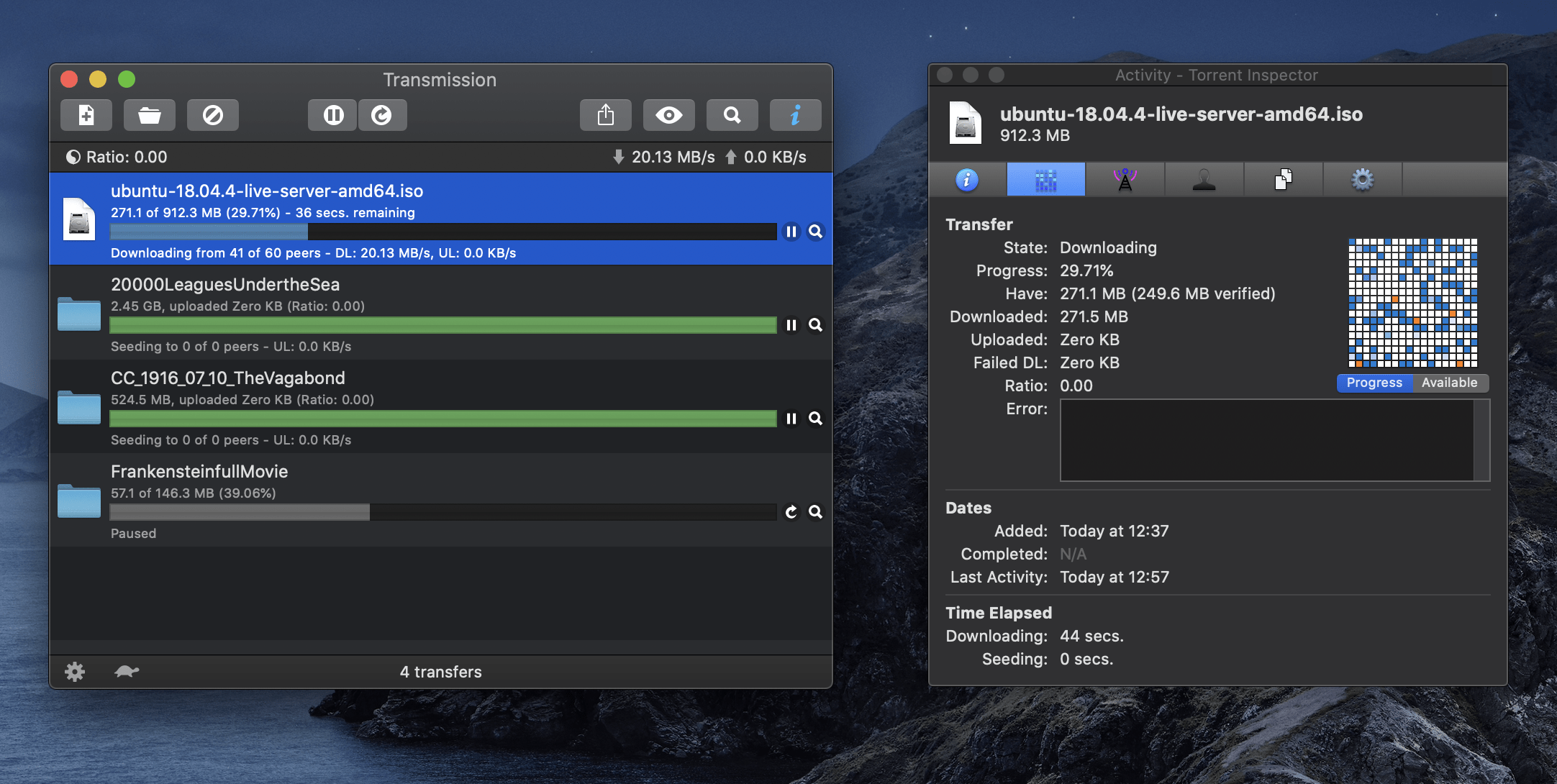Pause seeding of CC_1916_07_10_TheVagabond

click(x=791, y=419)
